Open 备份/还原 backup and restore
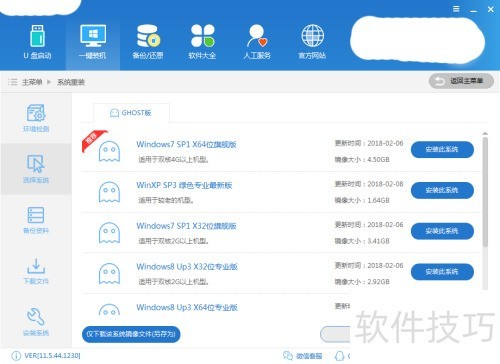 148,42
